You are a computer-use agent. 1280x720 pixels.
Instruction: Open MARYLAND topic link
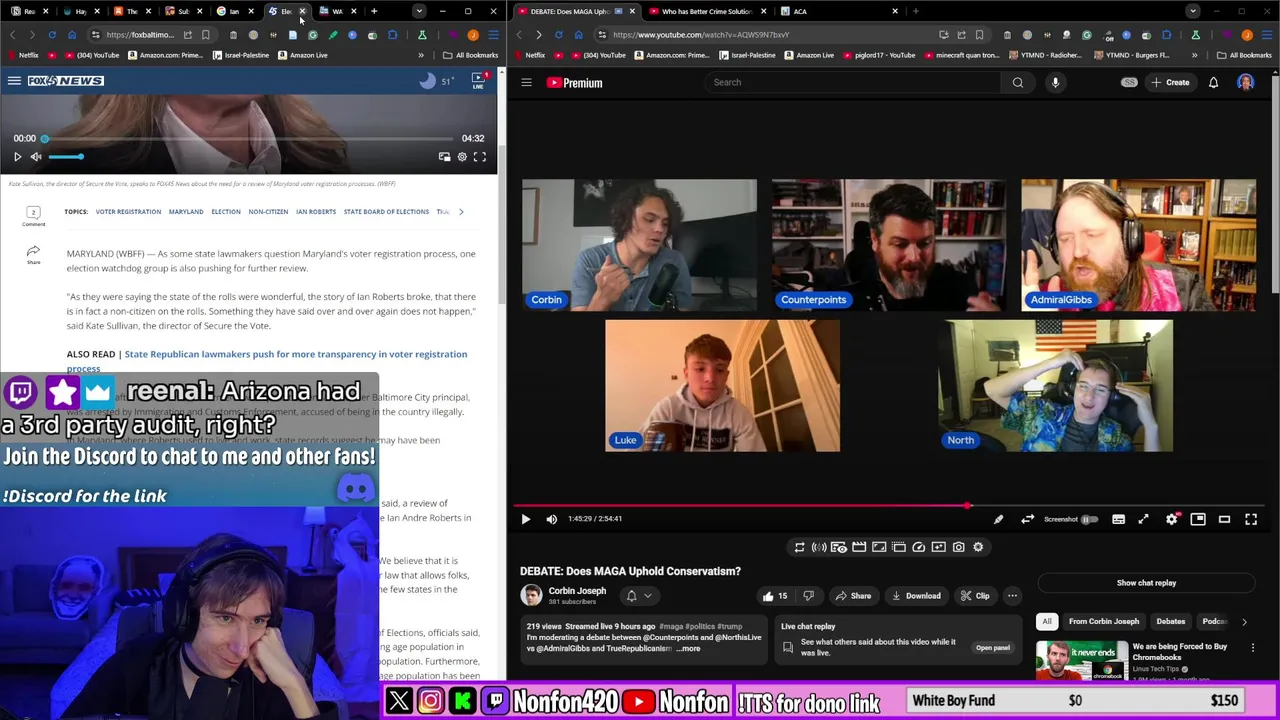pos(186,212)
